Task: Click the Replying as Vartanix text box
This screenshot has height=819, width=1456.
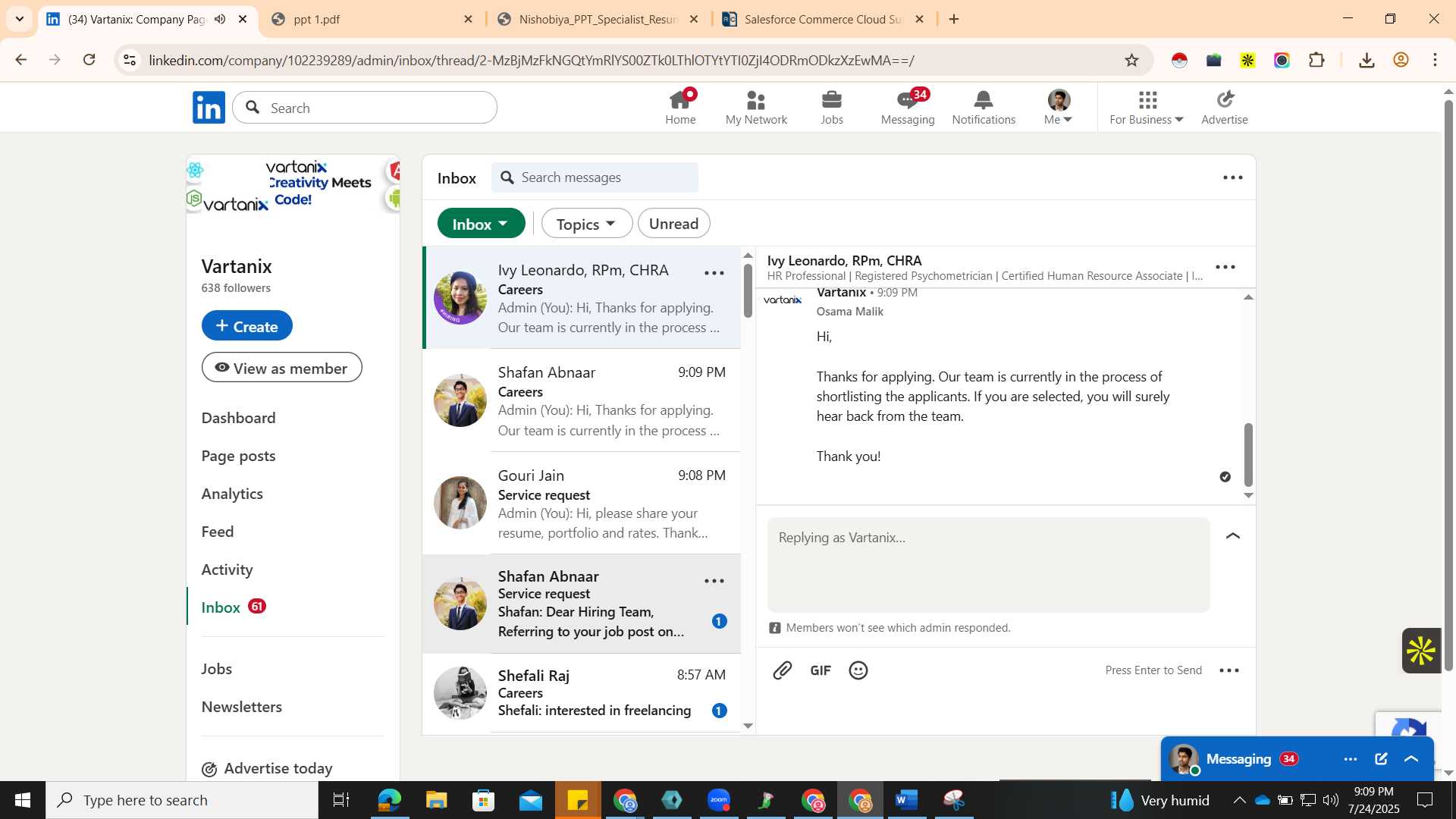Action: pyautogui.click(x=989, y=565)
